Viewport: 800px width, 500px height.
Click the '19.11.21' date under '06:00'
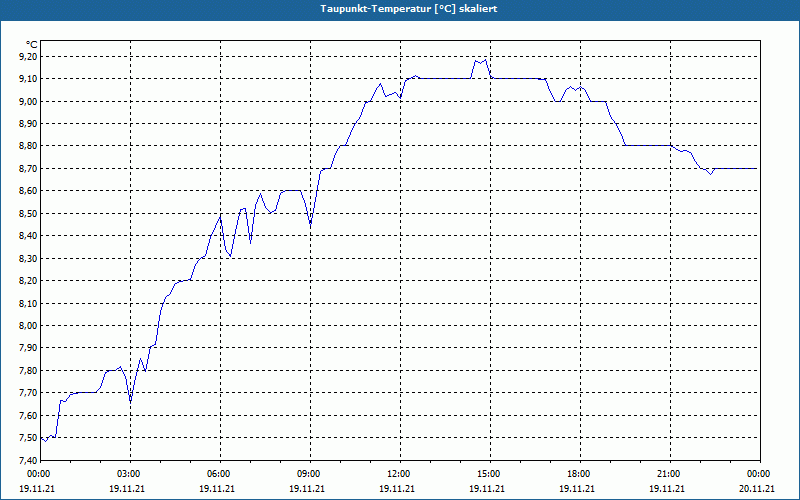[x=217, y=488]
